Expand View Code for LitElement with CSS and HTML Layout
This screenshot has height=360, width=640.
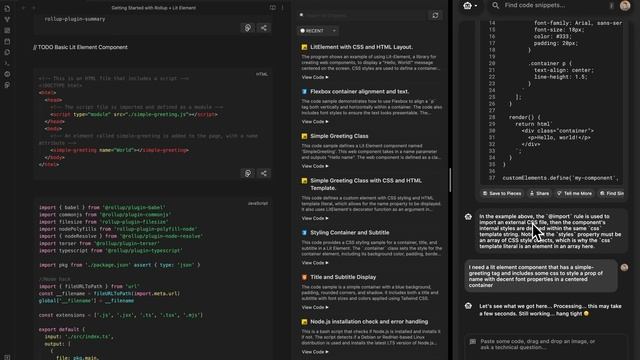[315, 77]
